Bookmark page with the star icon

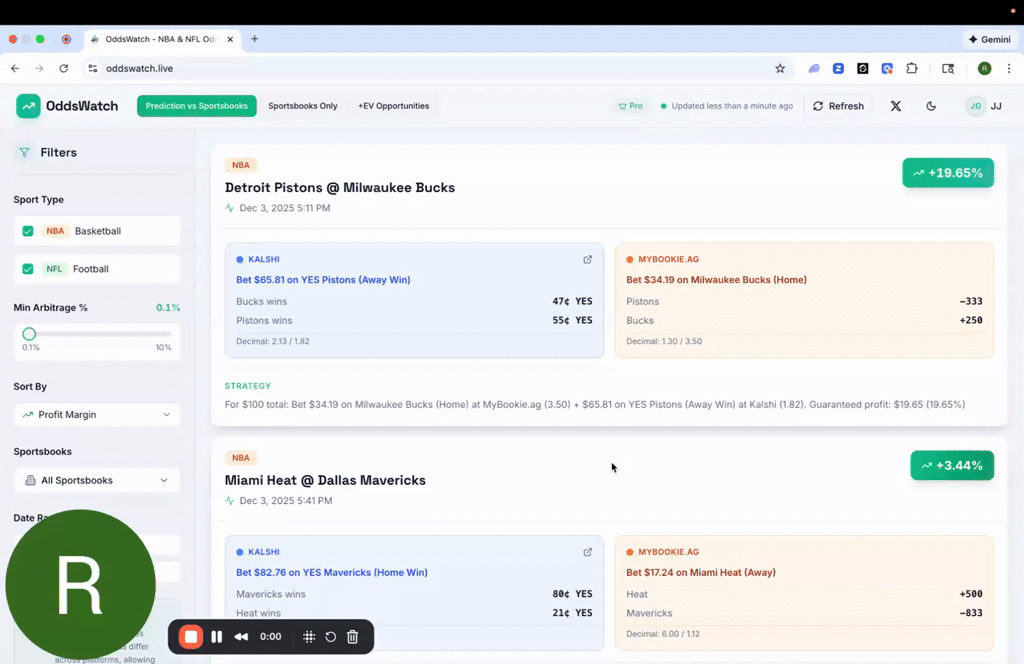tap(780, 68)
